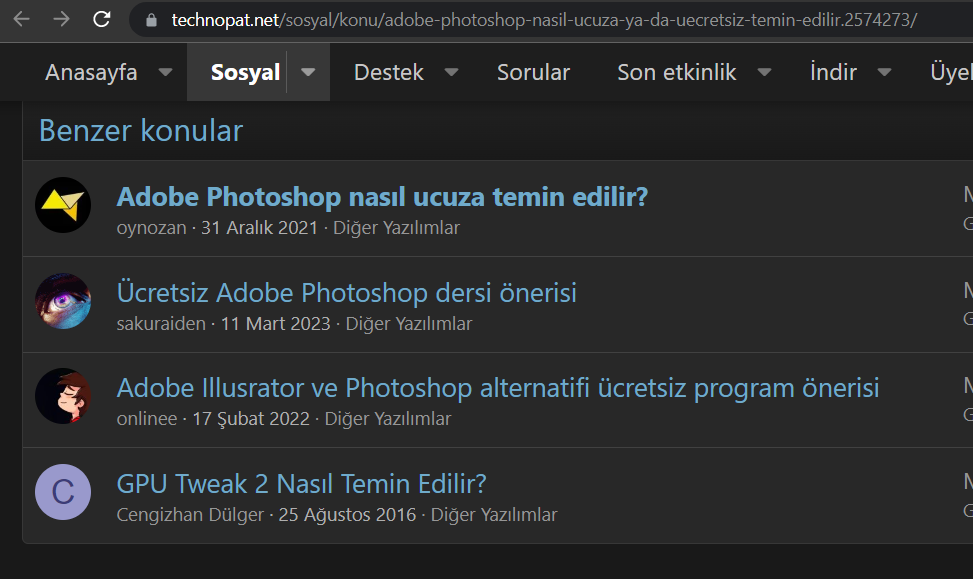Click the browser back arrow
This screenshot has width=973, height=579.
[21, 19]
